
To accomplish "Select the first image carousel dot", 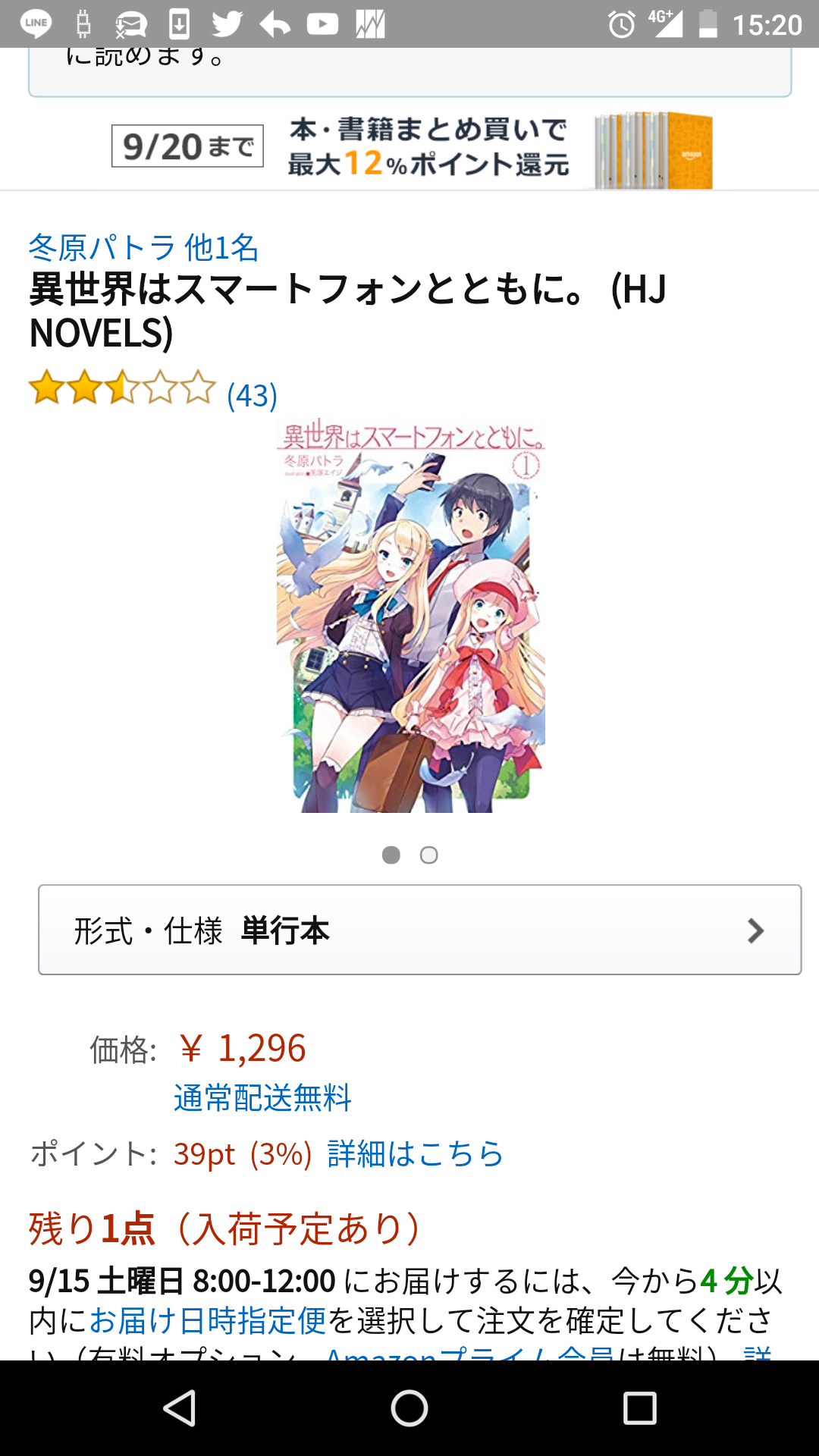I will (x=391, y=855).
